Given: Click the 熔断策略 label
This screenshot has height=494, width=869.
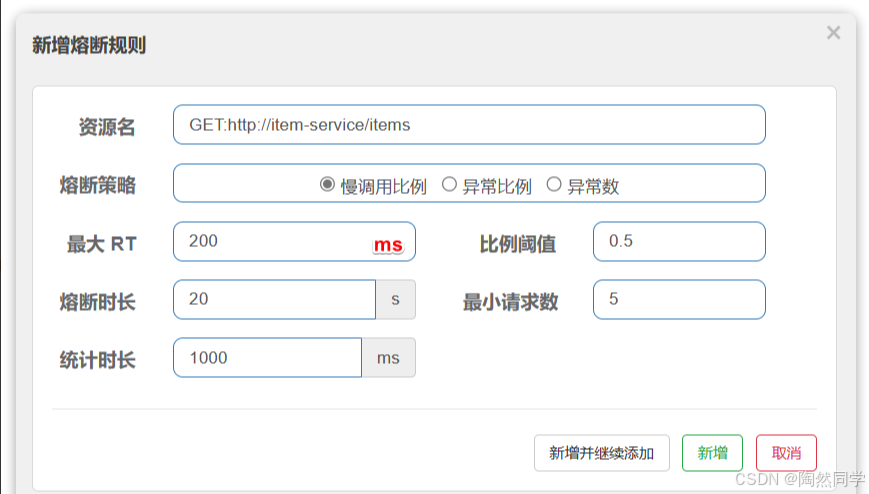Looking at the screenshot, I should click(98, 185).
